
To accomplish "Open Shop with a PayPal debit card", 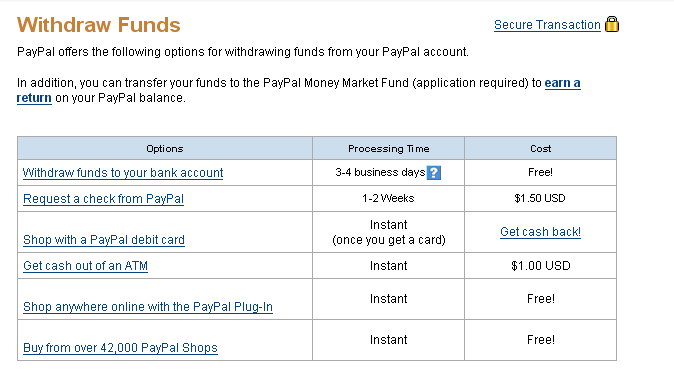I will point(104,239).
